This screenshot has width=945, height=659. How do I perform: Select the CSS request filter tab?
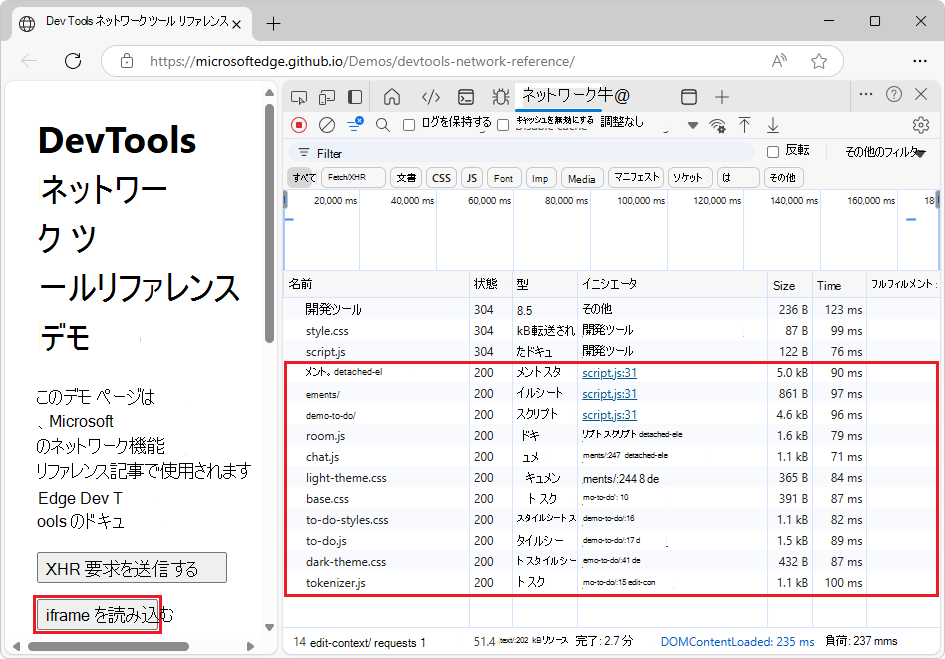click(x=441, y=177)
